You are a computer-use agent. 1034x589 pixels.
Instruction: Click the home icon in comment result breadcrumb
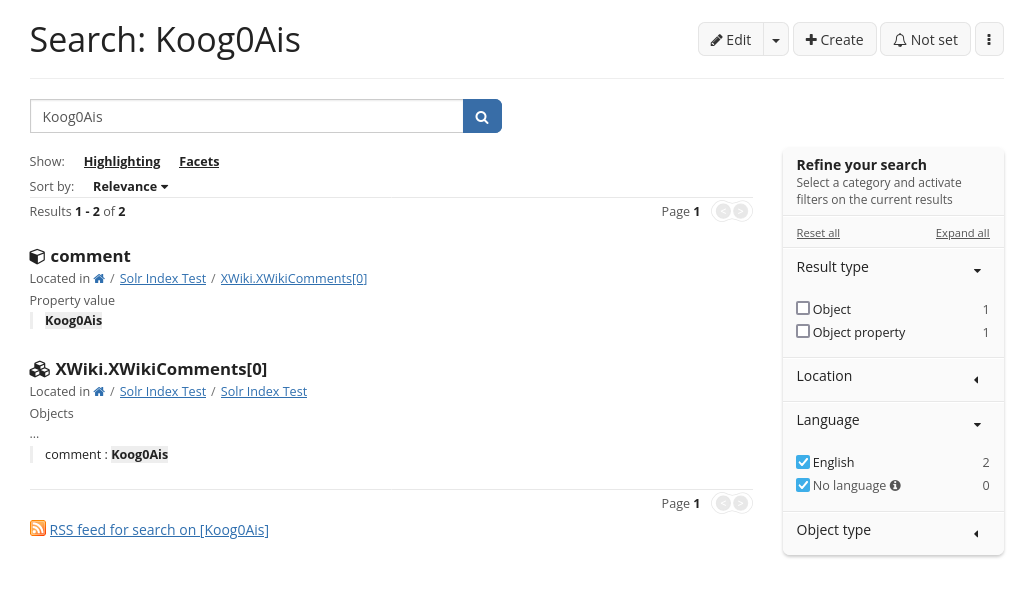coord(99,279)
